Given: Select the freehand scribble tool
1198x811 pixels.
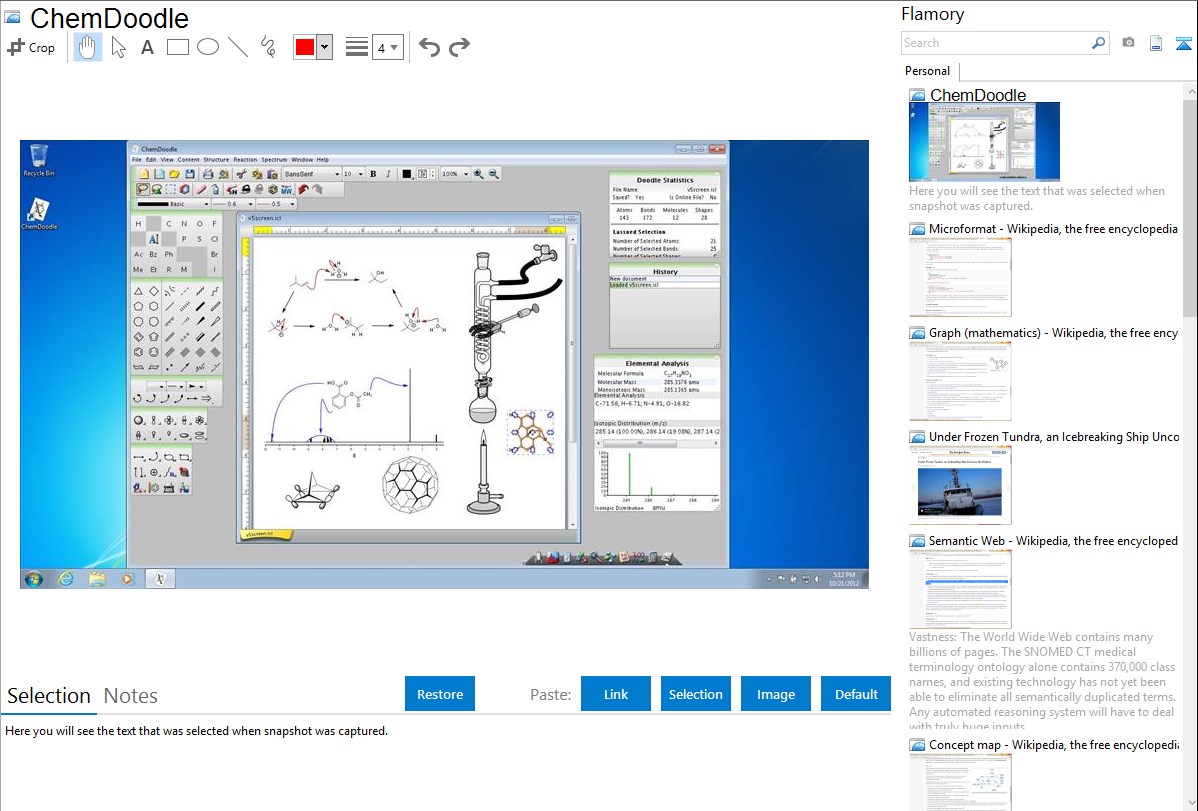Looking at the screenshot, I should [268, 47].
